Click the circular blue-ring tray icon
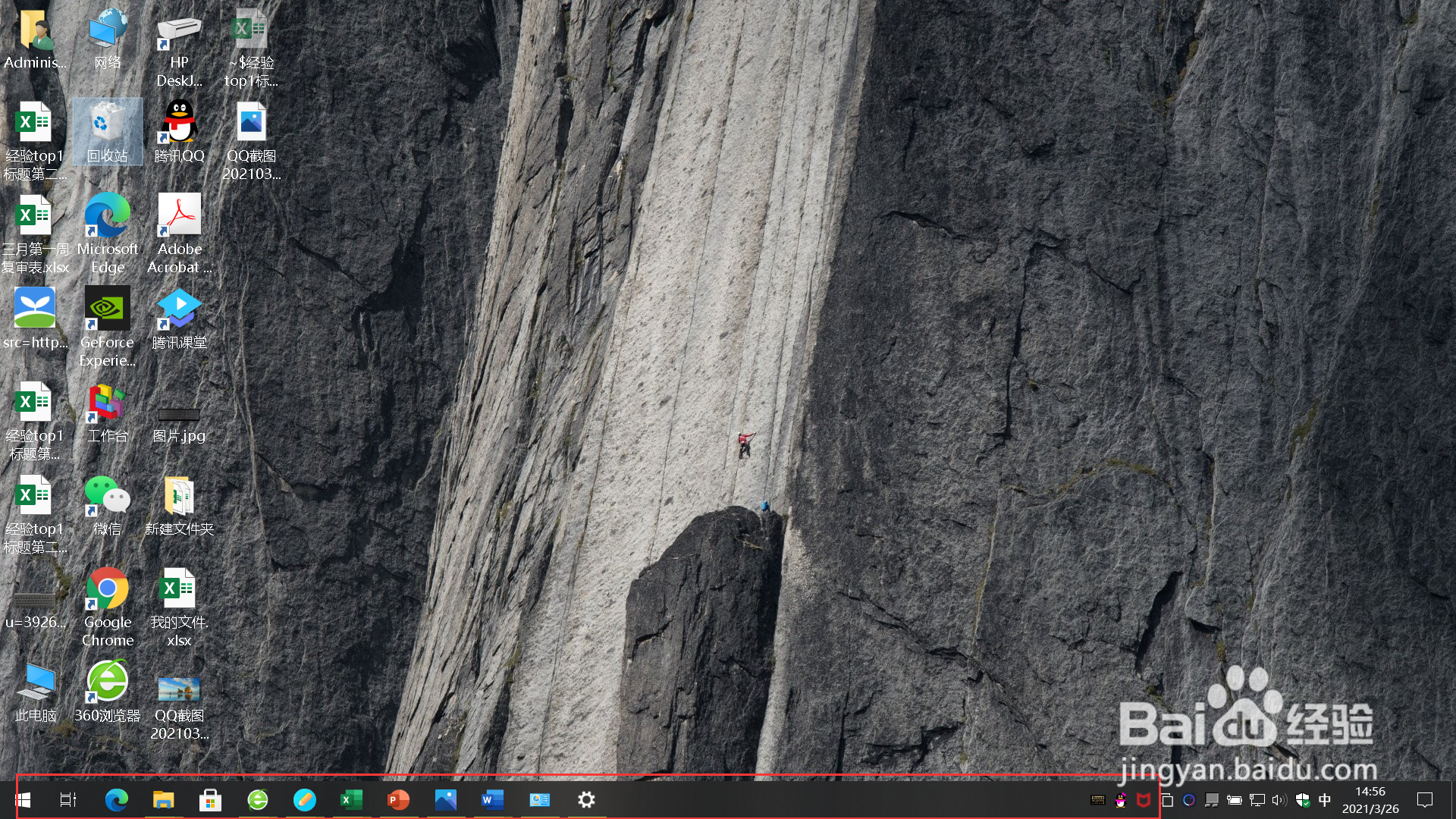 point(1189,800)
